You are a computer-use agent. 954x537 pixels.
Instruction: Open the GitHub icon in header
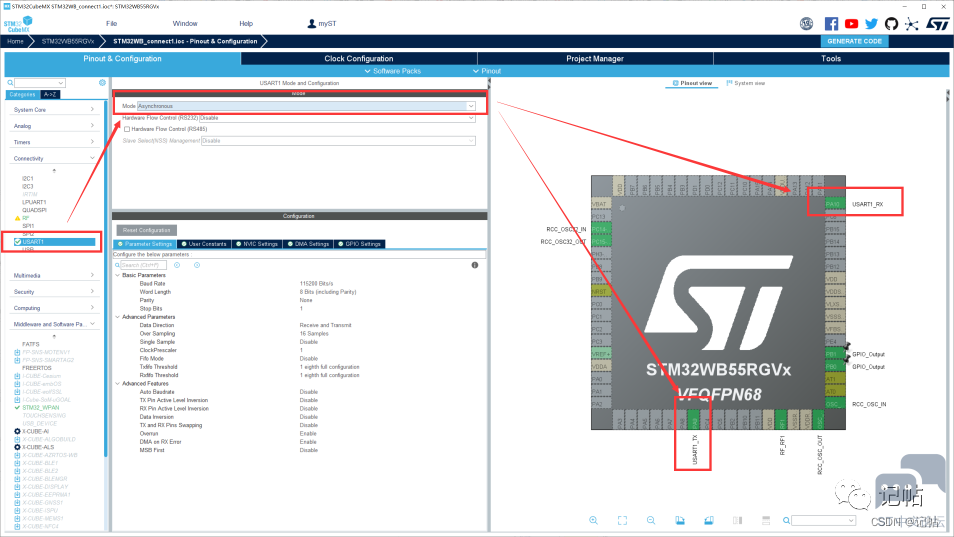(891, 24)
